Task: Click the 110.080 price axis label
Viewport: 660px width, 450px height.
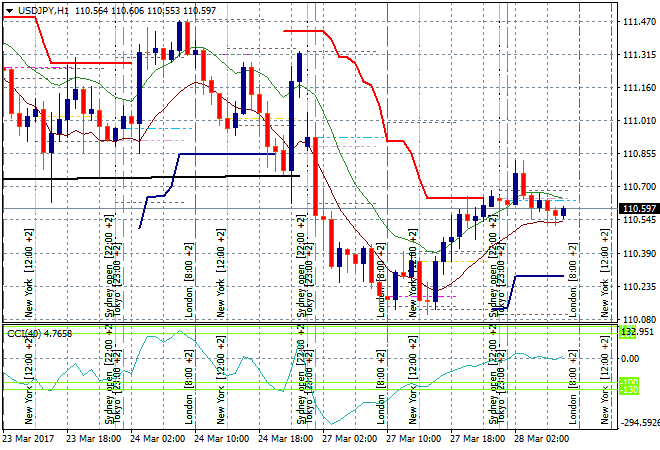Action: (x=637, y=320)
